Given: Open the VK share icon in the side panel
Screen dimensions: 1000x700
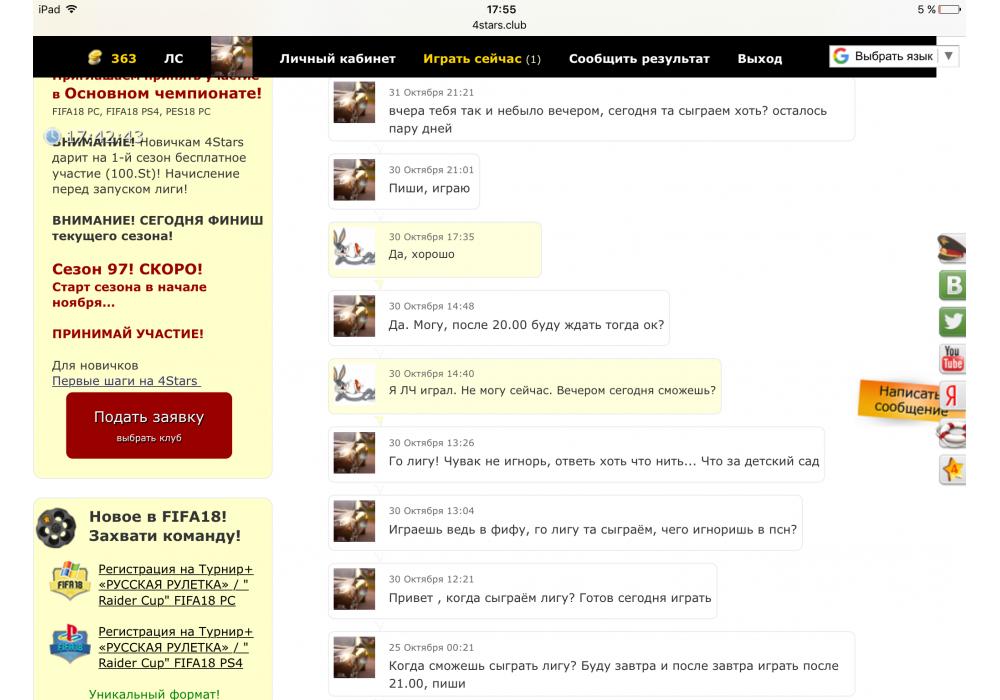Looking at the screenshot, I should tap(953, 285).
